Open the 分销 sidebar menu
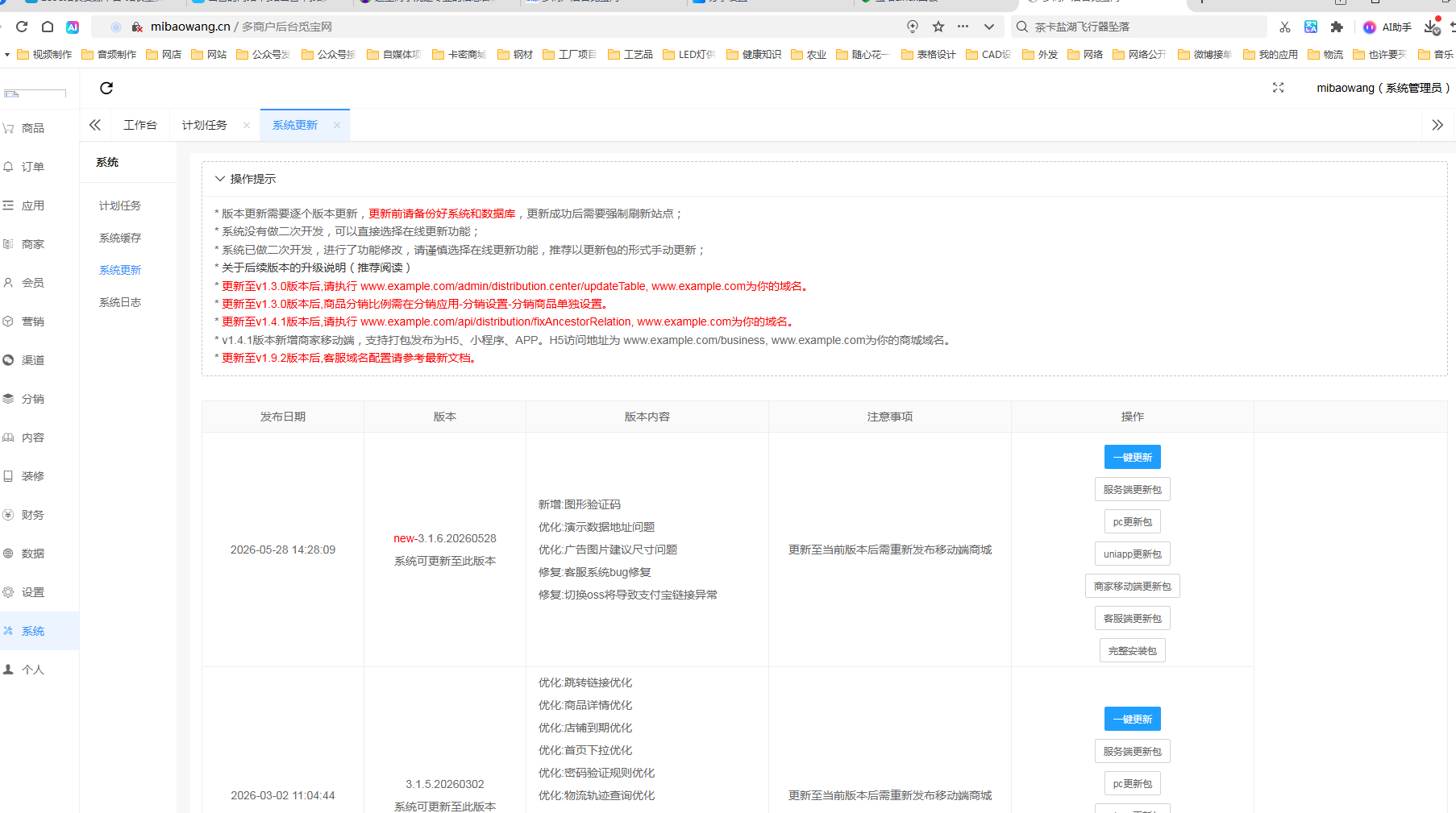This screenshot has height=813, width=1456. tap(40, 399)
